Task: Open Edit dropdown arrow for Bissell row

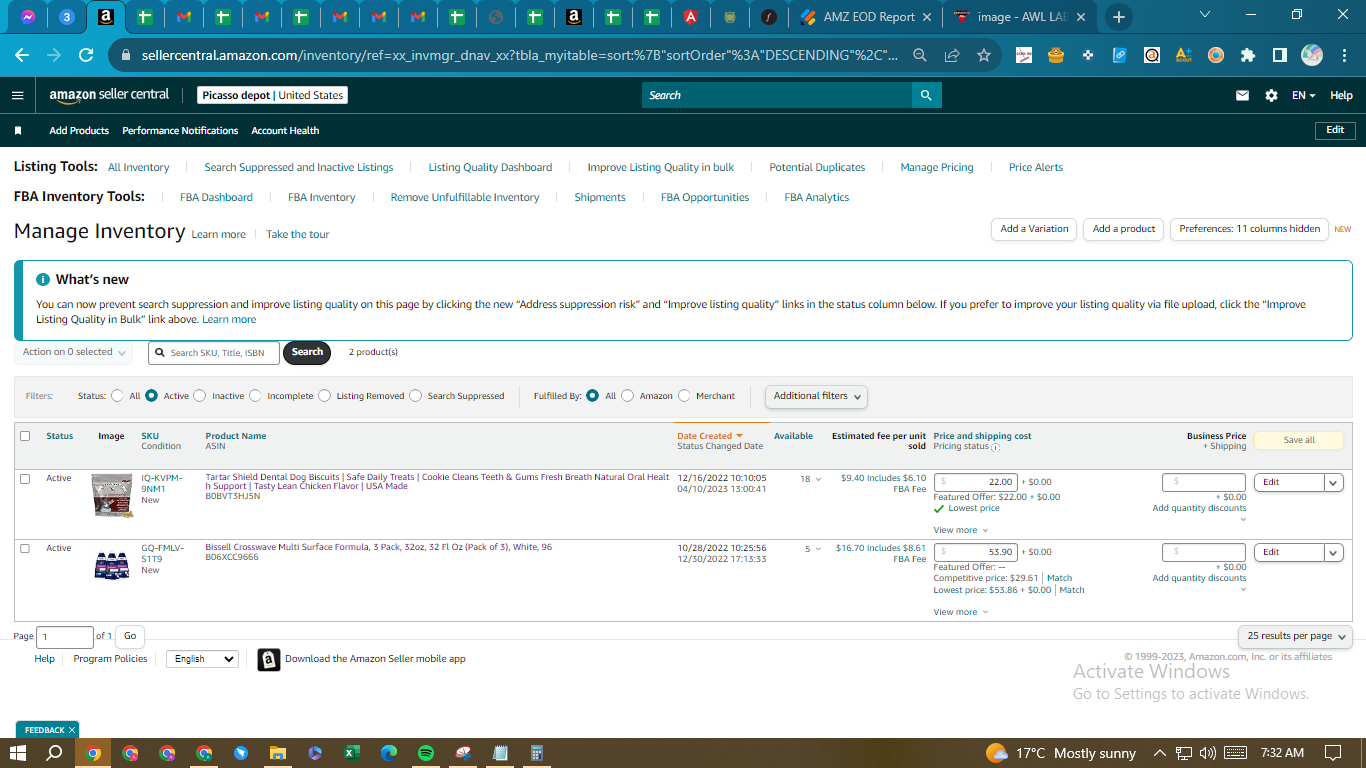Action: [x=1333, y=552]
